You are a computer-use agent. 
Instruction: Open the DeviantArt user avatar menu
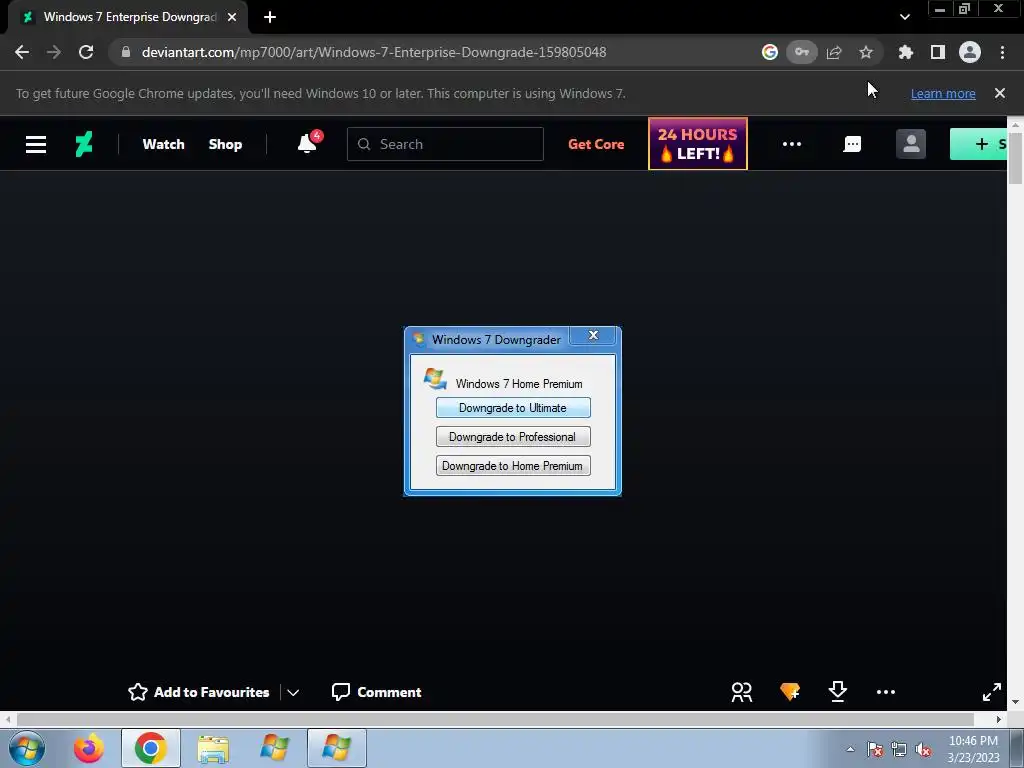(911, 144)
